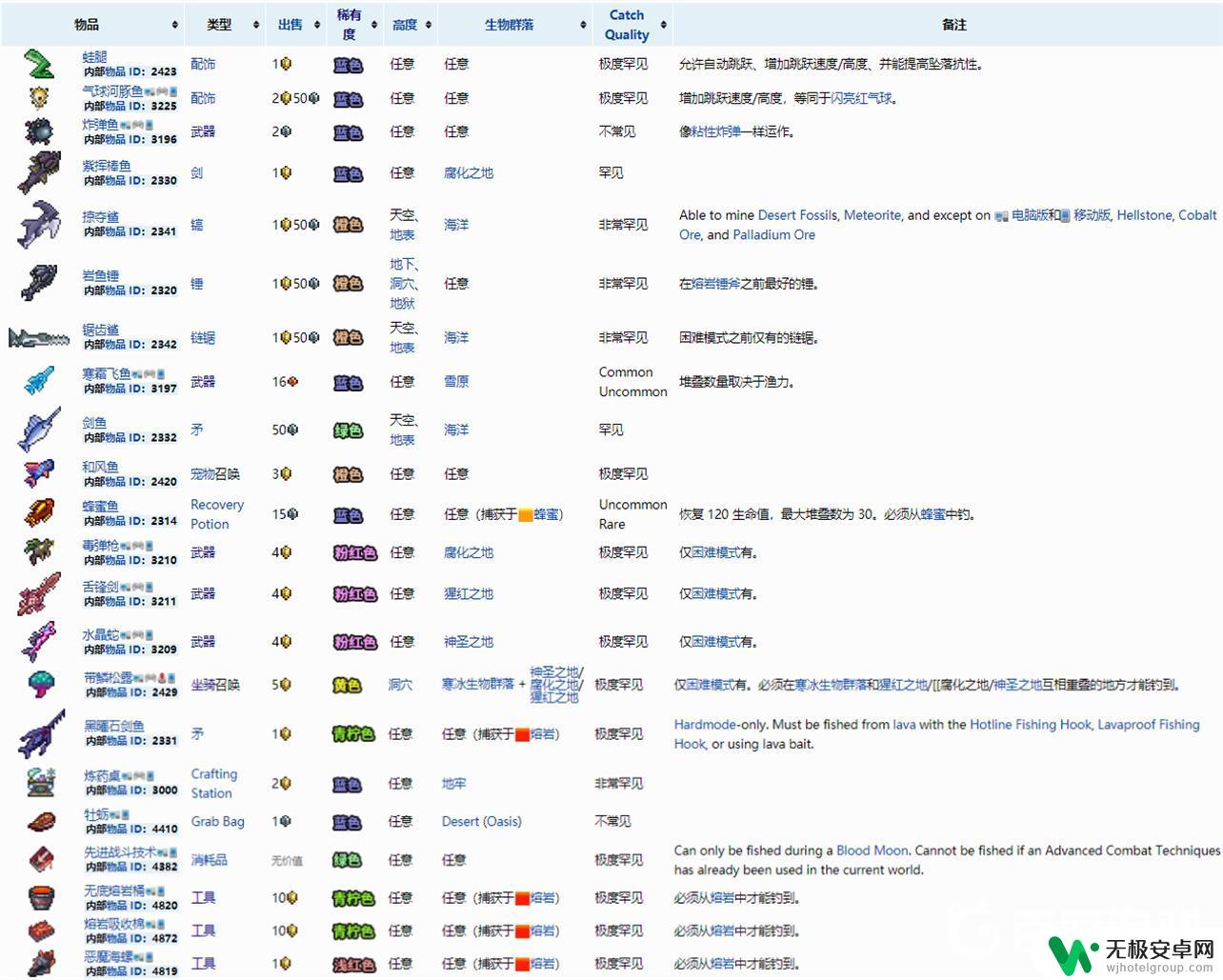Open the 蛙腿 item link
The width and height of the screenshot is (1223, 980).
pos(94,57)
